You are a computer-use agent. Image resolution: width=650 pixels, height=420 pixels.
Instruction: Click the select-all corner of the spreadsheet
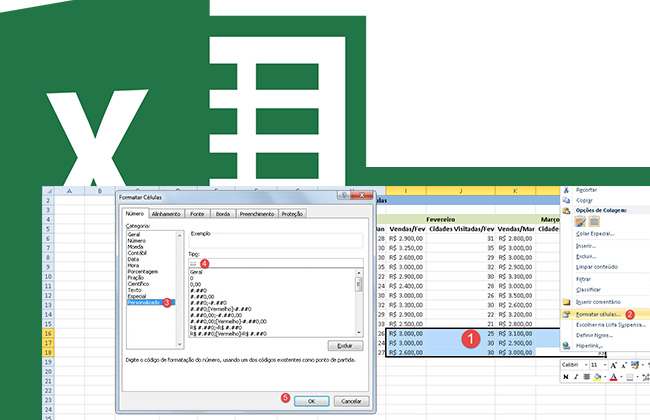coord(49,191)
